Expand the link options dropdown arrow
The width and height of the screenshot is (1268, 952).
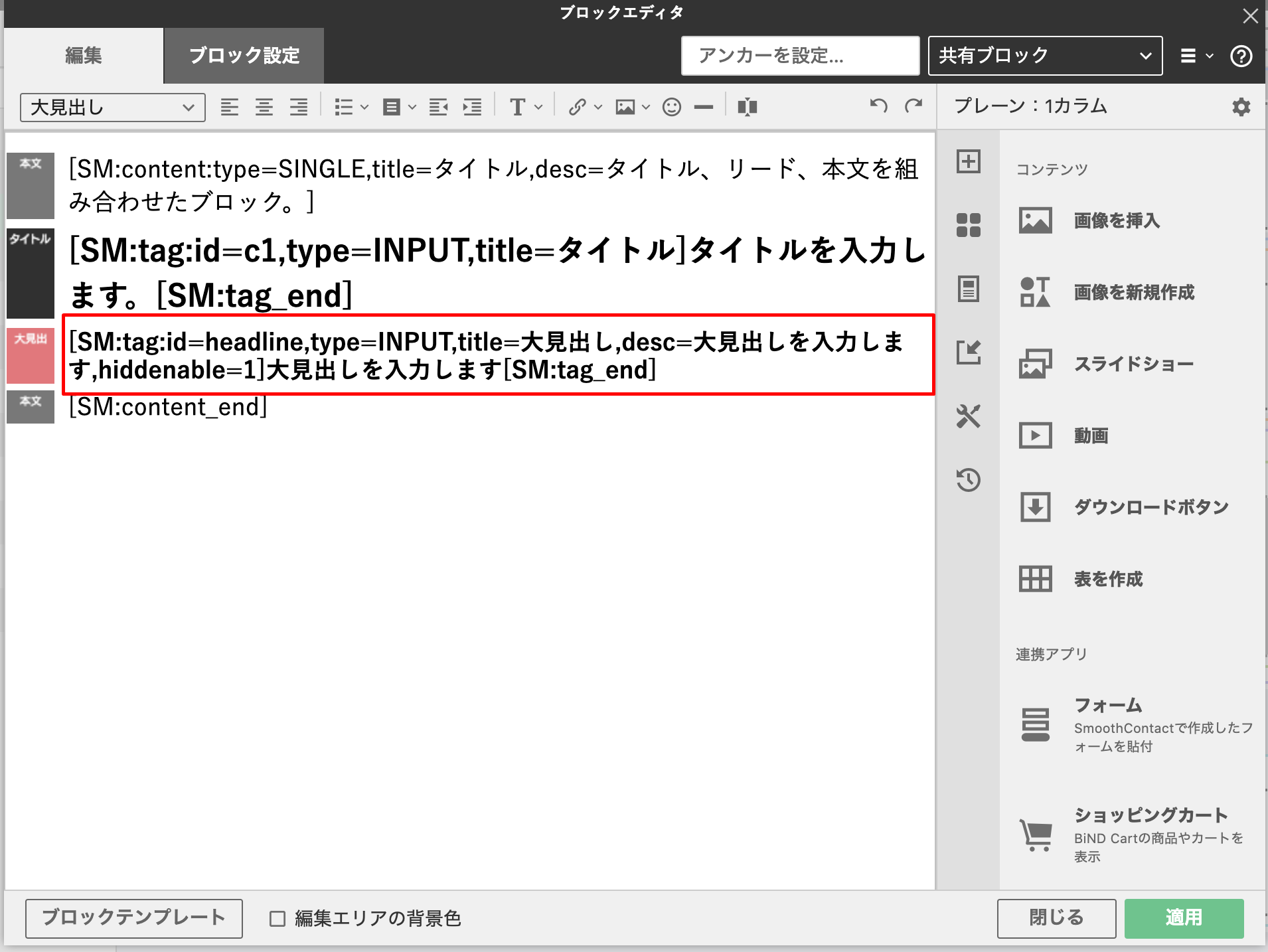pyautogui.click(x=597, y=107)
